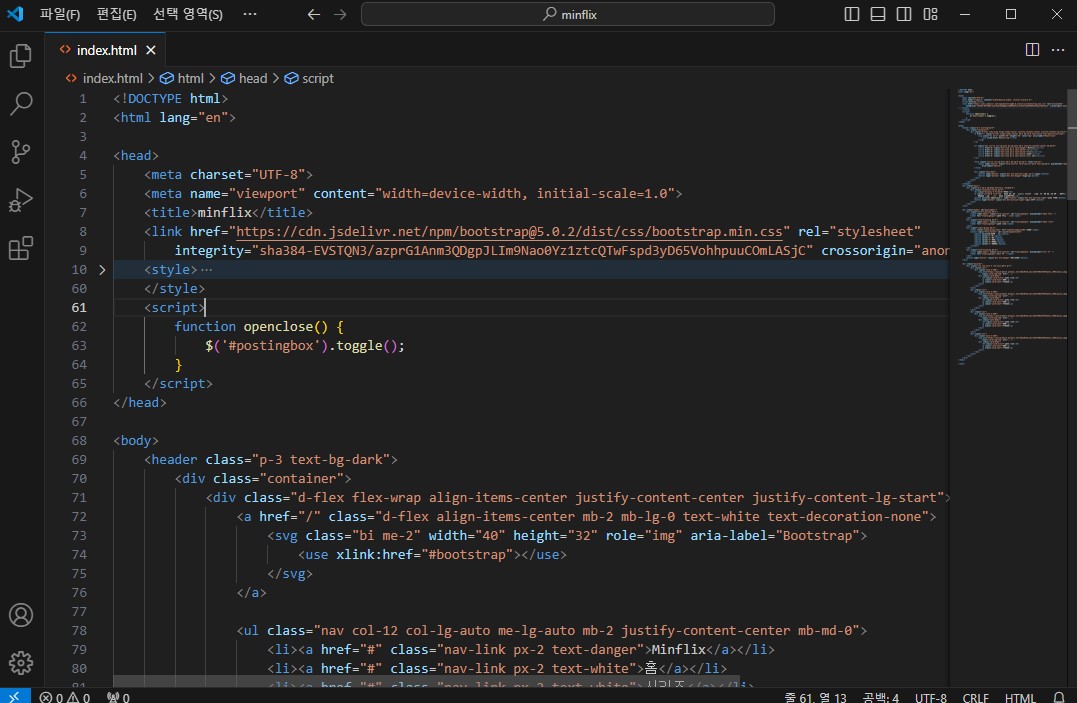1077x703 pixels.
Task: Change encoding via UTF-8 indicator
Action: (x=931, y=698)
